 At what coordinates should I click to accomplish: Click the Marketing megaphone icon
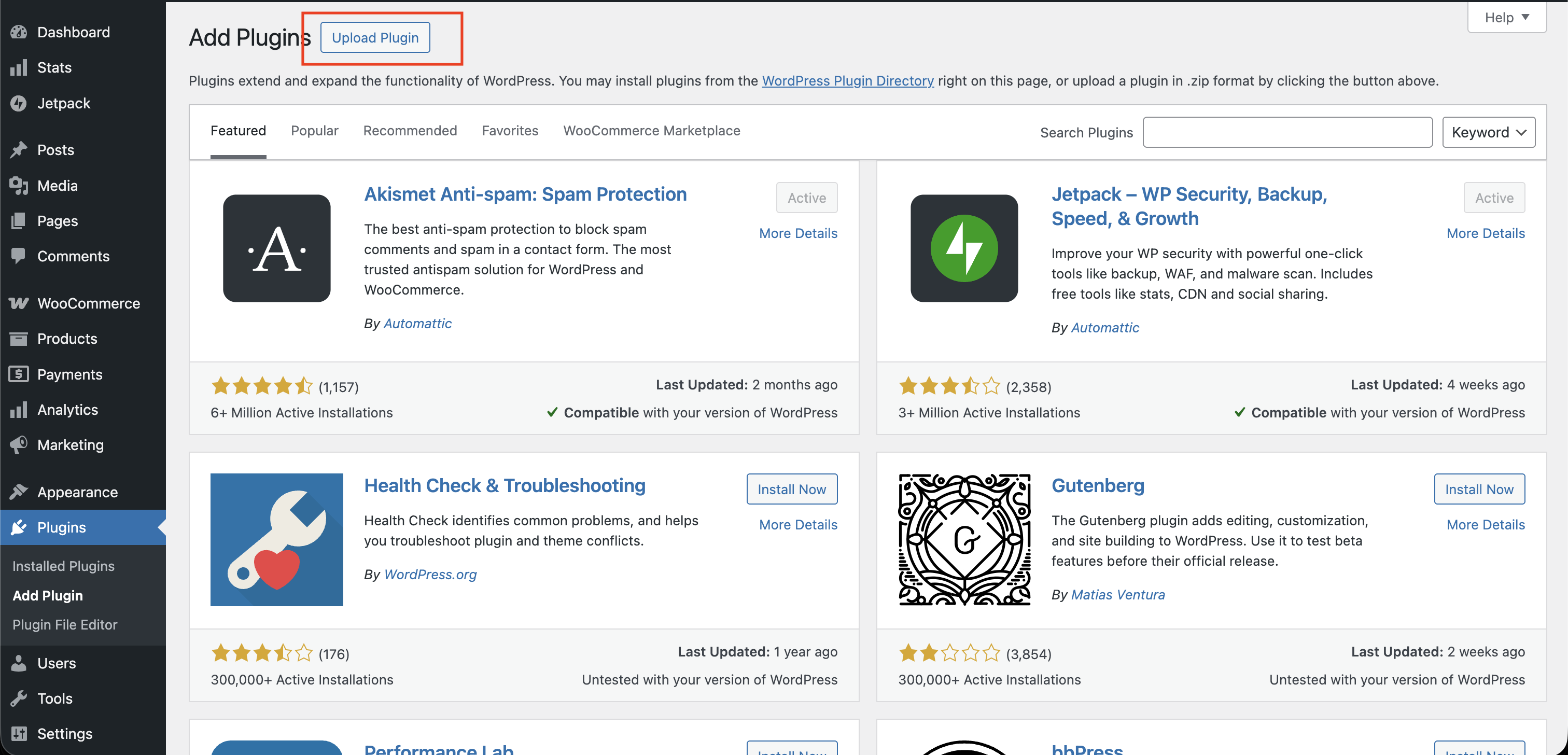(x=19, y=445)
